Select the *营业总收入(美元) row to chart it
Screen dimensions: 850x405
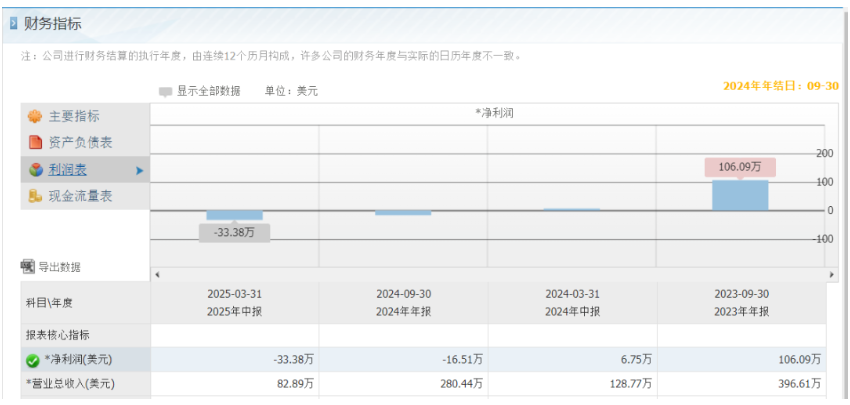point(70,384)
